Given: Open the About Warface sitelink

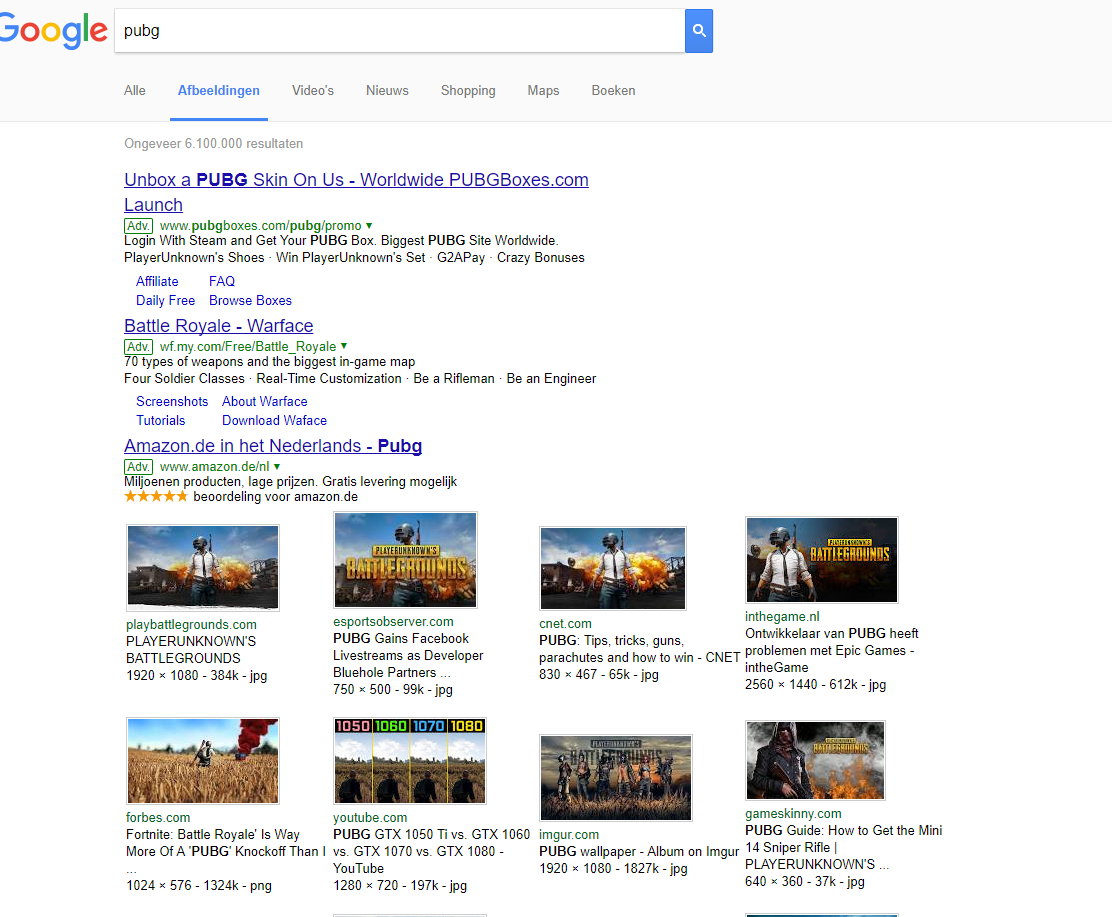Looking at the screenshot, I should [265, 401].
